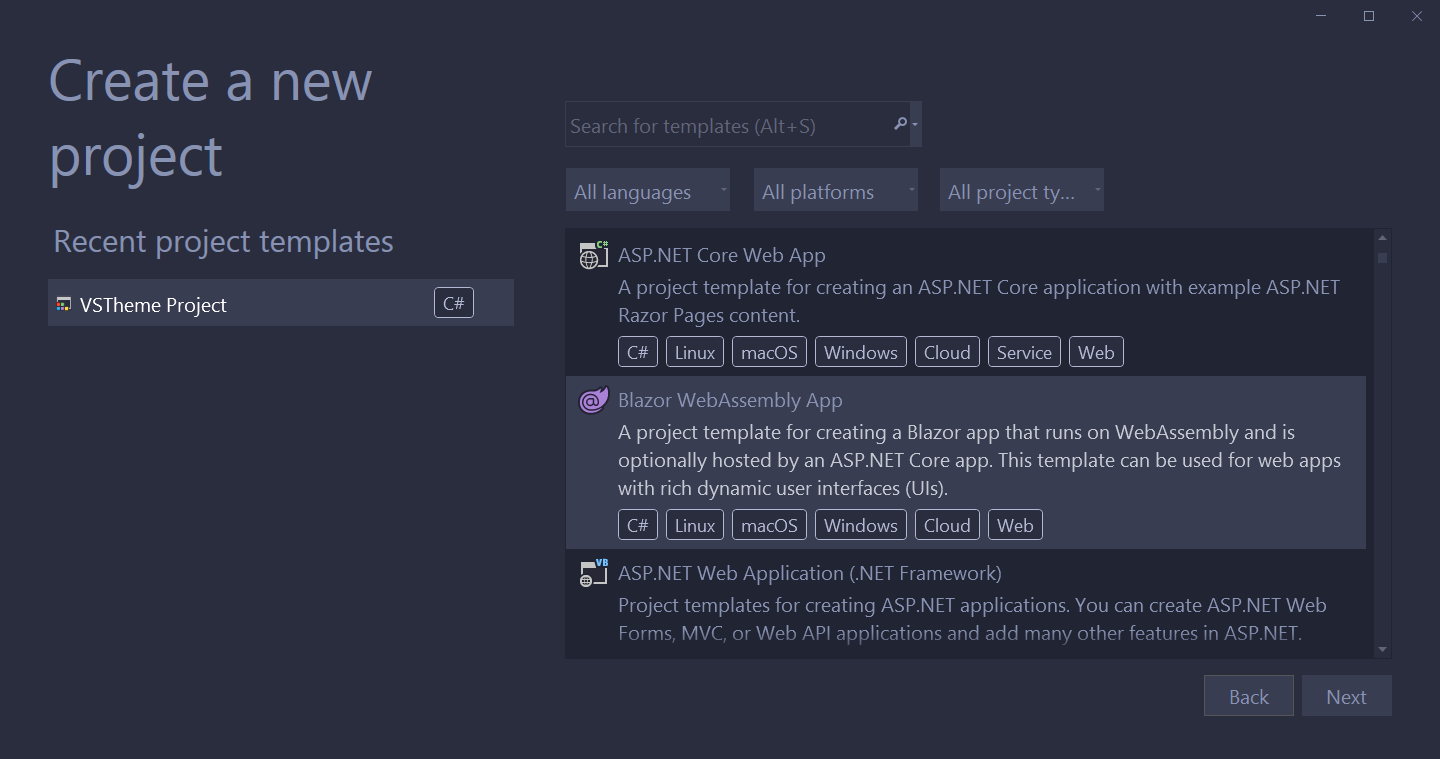Screen dimensions: 1440x759
Task: Click the scrollbar down arrow
Action: [x=1383, y=650]
